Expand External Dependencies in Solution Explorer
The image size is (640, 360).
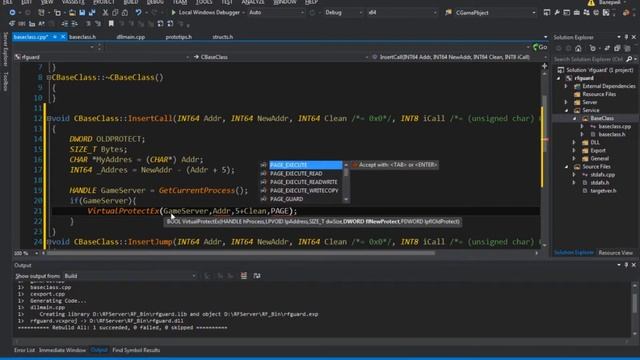[x=566, y=86]
